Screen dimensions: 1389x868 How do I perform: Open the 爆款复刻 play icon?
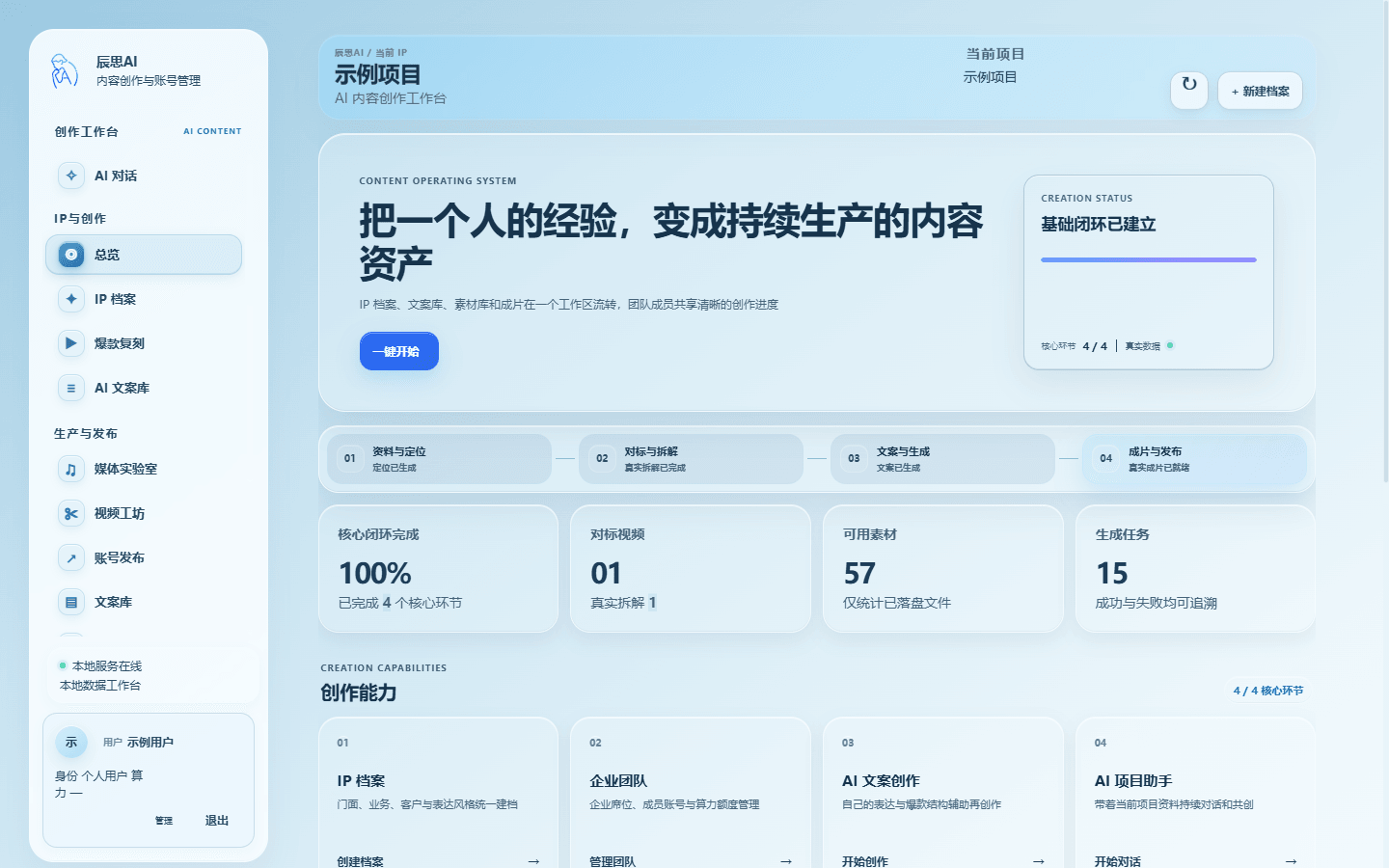pos(71,343)
